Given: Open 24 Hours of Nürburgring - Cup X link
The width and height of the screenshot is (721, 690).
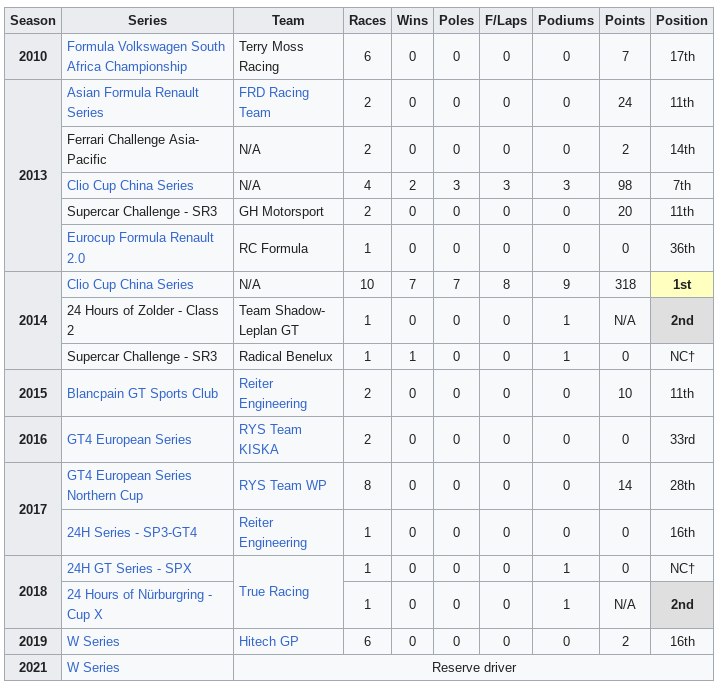Looking at the screenshot, I should [x=139, y=604].
